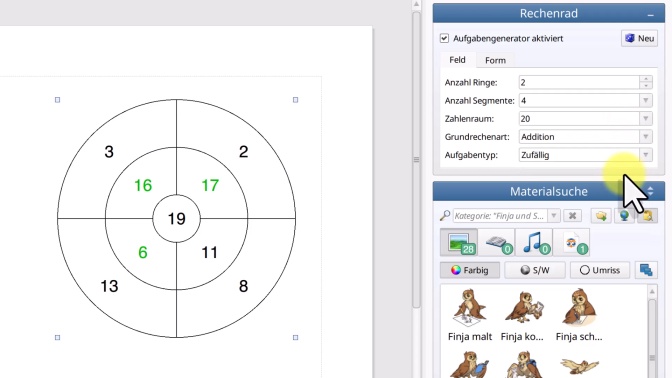Switch to the Feld tab
The image size is (672, 378).
[457, 60]
